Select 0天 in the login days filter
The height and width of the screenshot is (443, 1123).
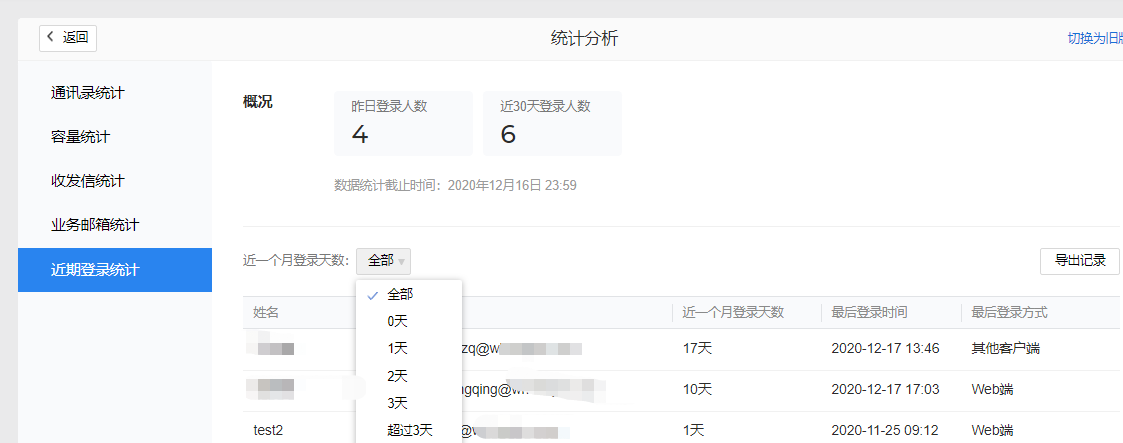point(398,322)
